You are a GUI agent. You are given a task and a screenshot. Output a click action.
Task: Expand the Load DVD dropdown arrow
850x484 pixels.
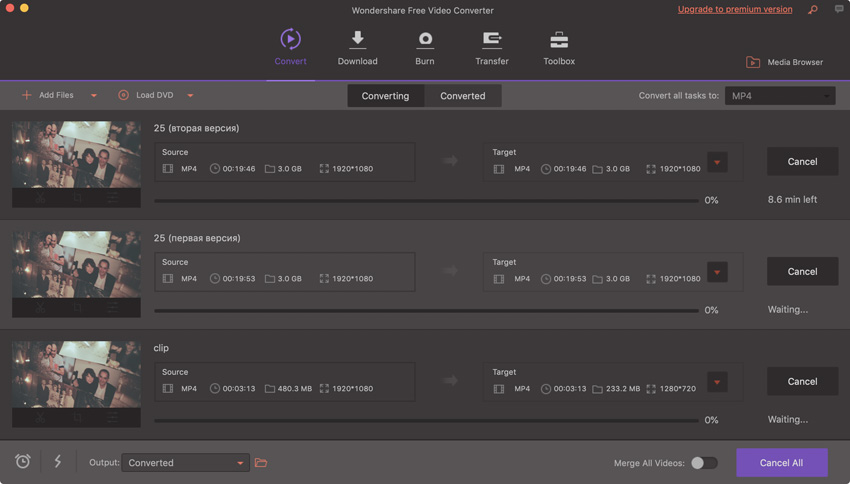190,96
